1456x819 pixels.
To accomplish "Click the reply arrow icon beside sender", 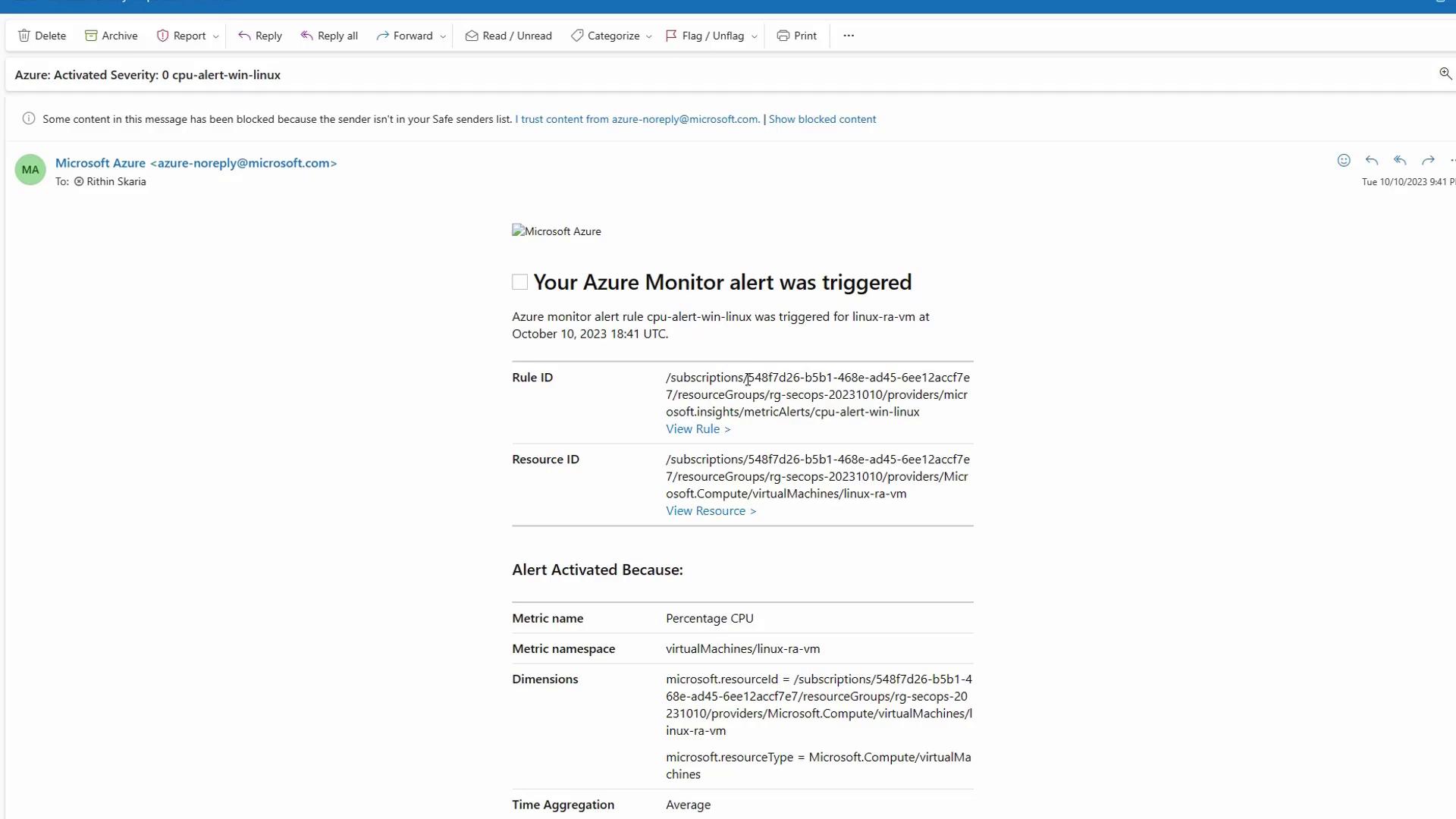I will [x=1372, y=160].
